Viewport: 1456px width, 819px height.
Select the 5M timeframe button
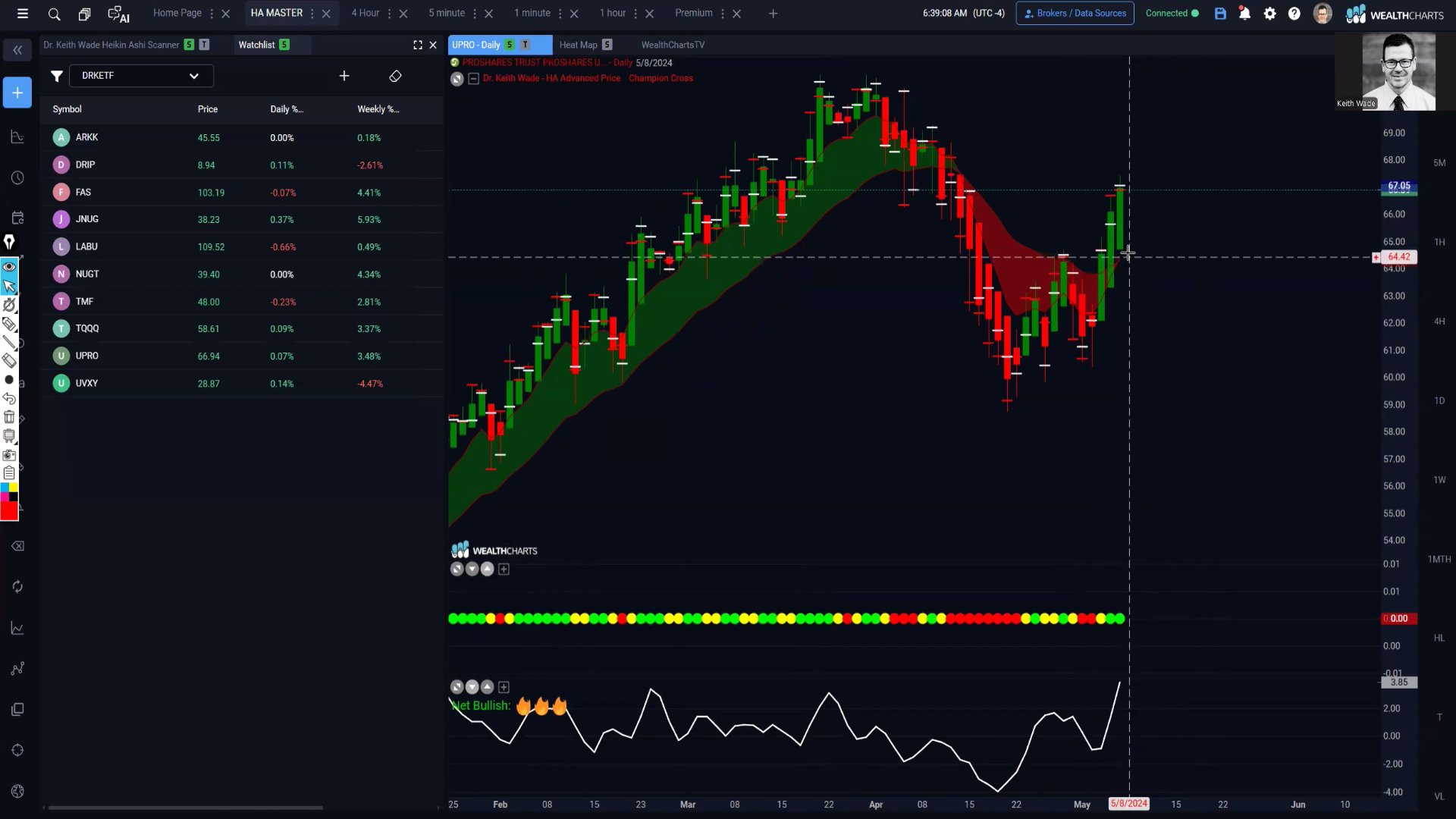pos(1439,163)
